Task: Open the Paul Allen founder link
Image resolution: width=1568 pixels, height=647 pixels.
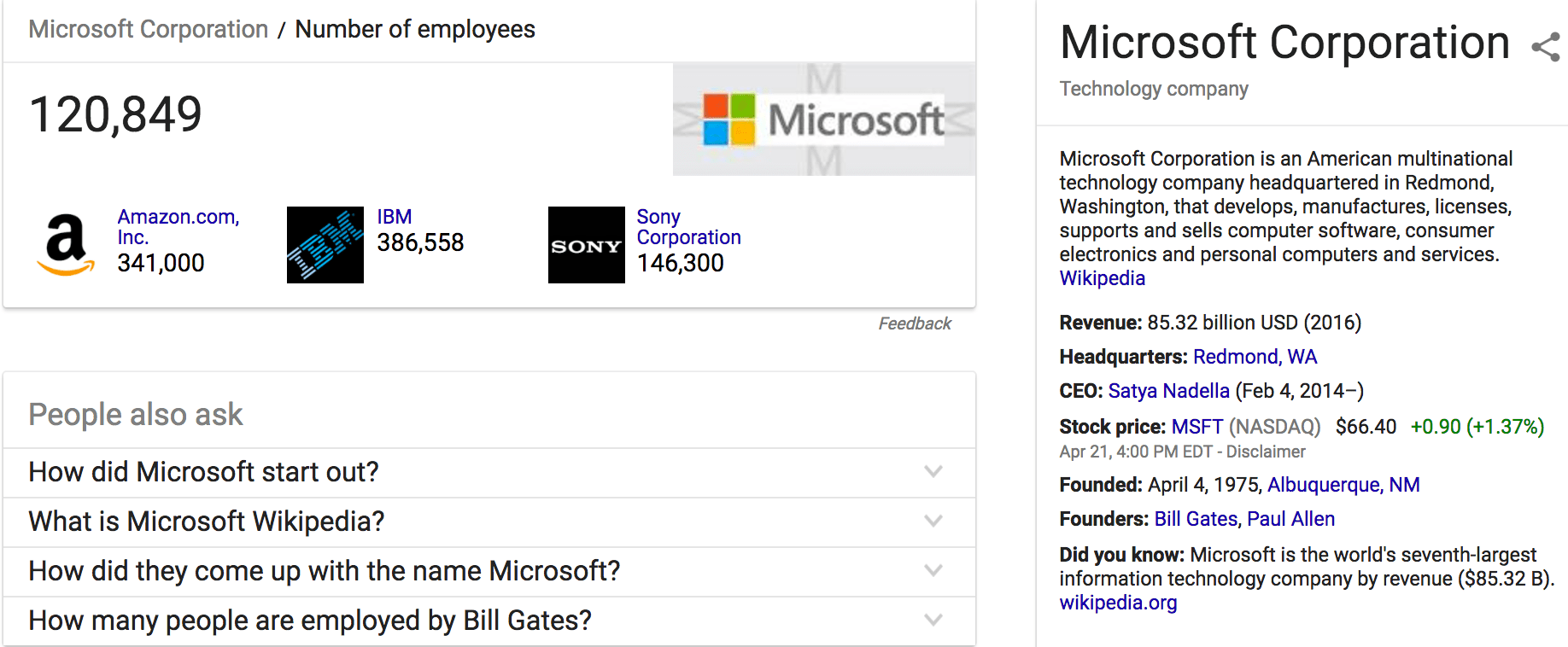Action: tap(1290, 519)
